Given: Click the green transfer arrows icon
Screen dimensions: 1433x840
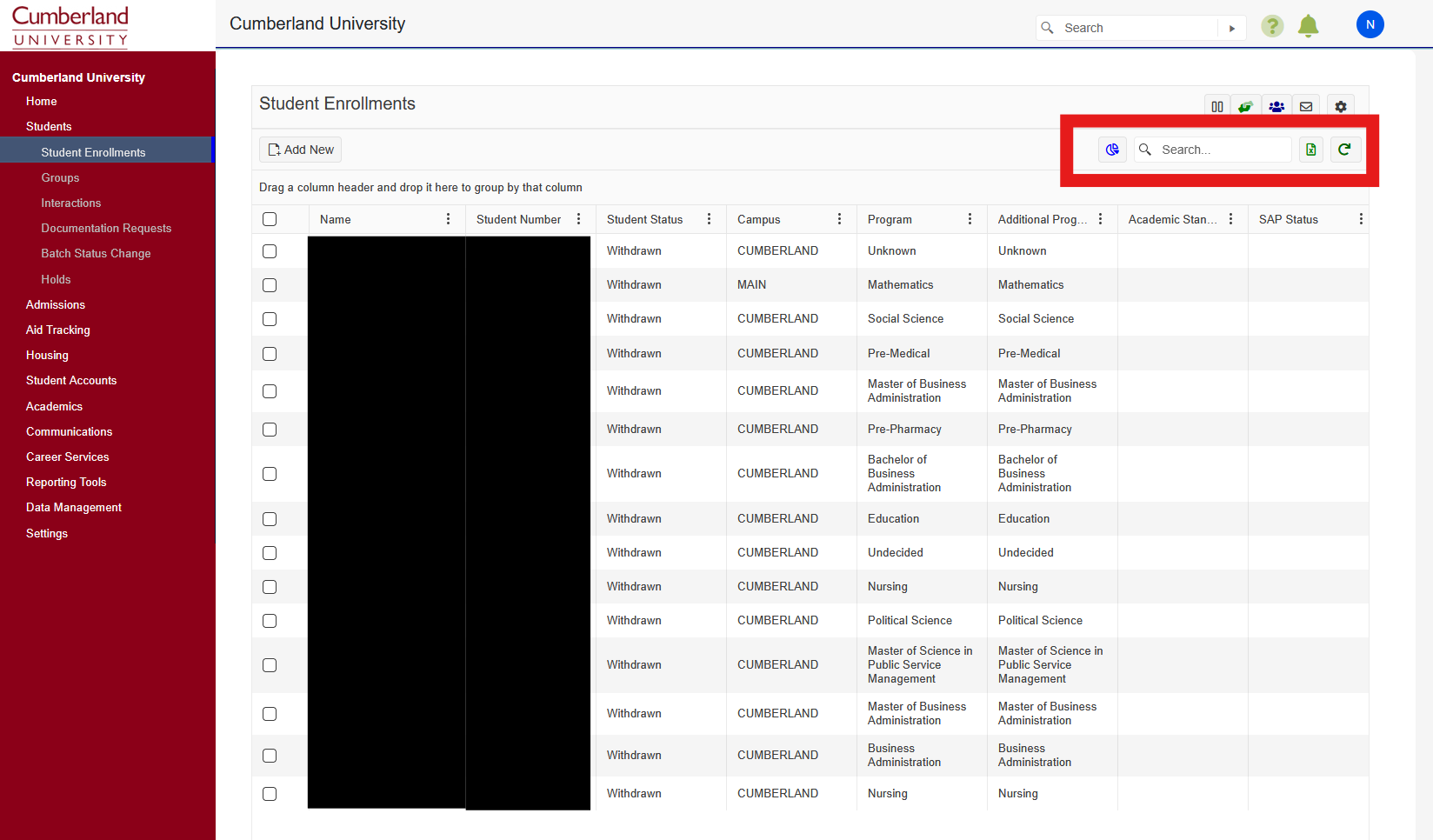Looking at the screenshot, I should [x=1246, y=107].
